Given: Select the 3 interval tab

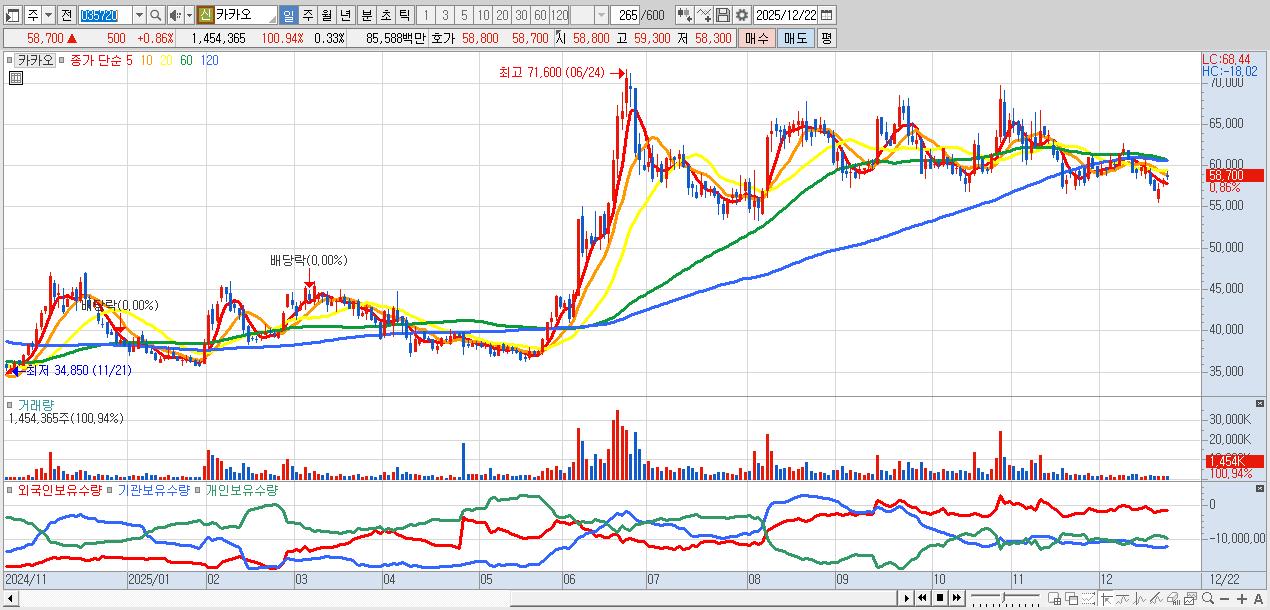Looking at the screenshot, I should (x=444, y=15).
